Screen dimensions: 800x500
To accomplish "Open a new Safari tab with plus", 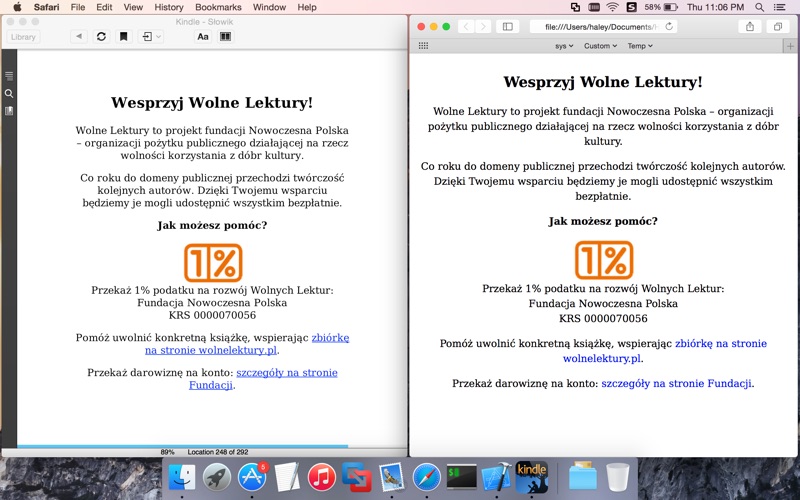I will (x=790, y=46).
